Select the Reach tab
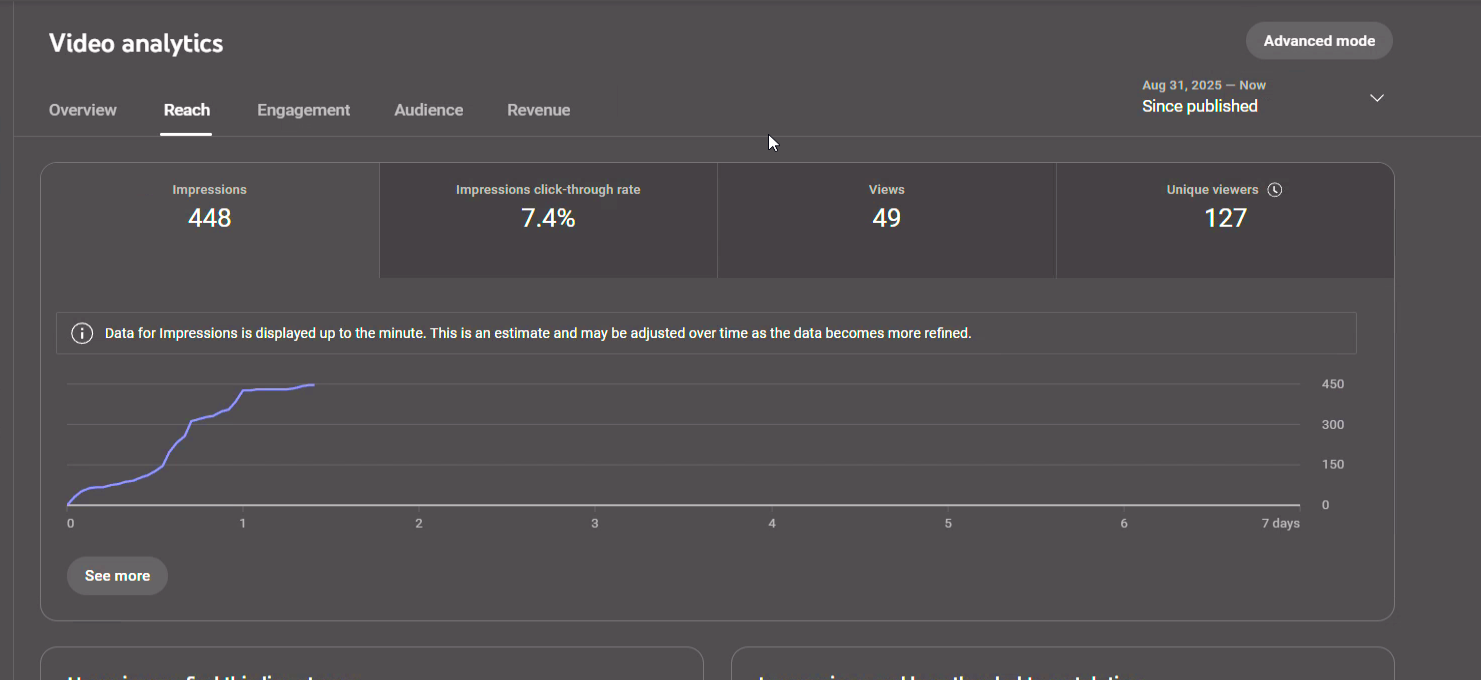Screen dimensions: 1481x680 click(187, 110)
